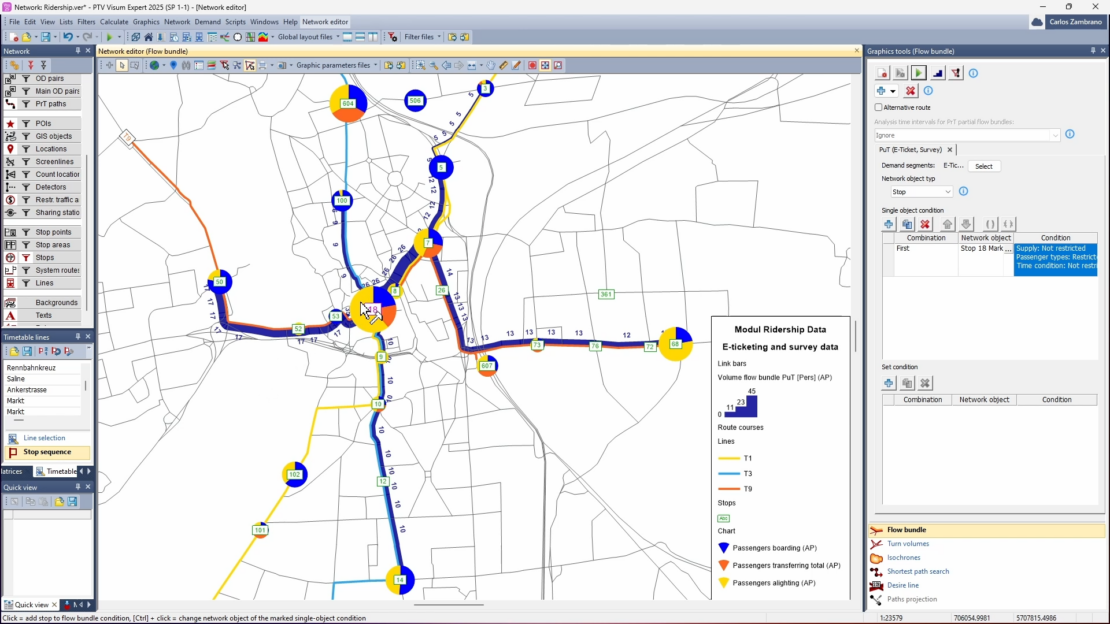Viewport: 1110px width, 624px height.
Task: Toggle the filter funnel for Locations
Action: coord(25,149)
